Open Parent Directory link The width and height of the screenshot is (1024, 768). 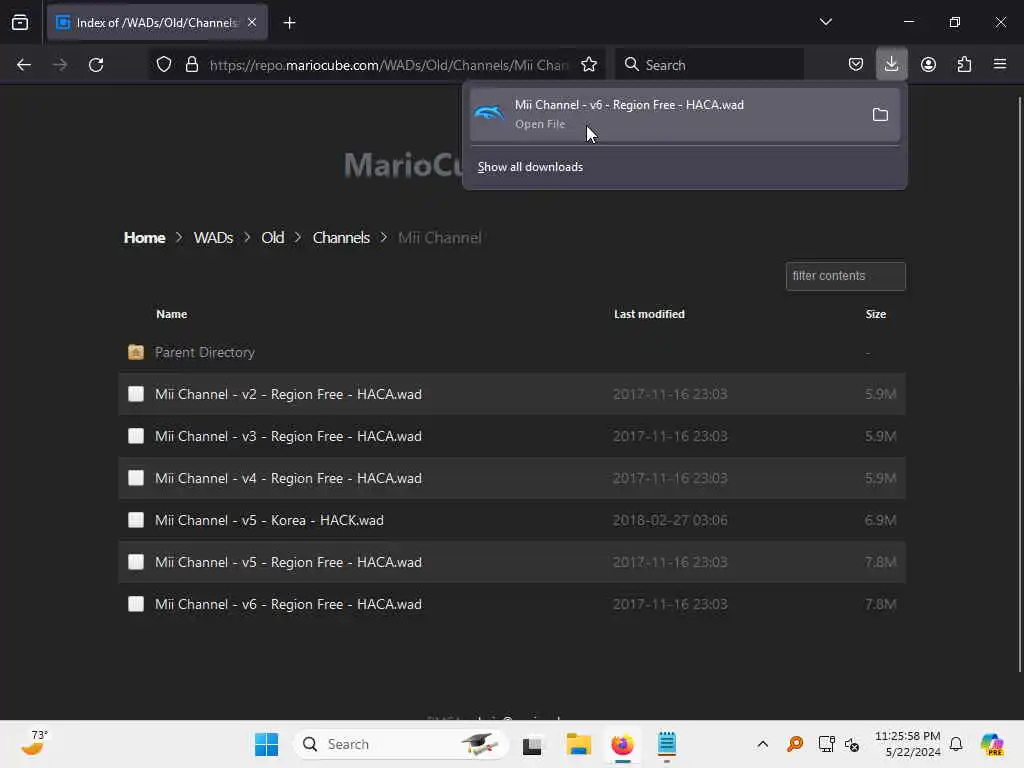[x=204, y=353]
